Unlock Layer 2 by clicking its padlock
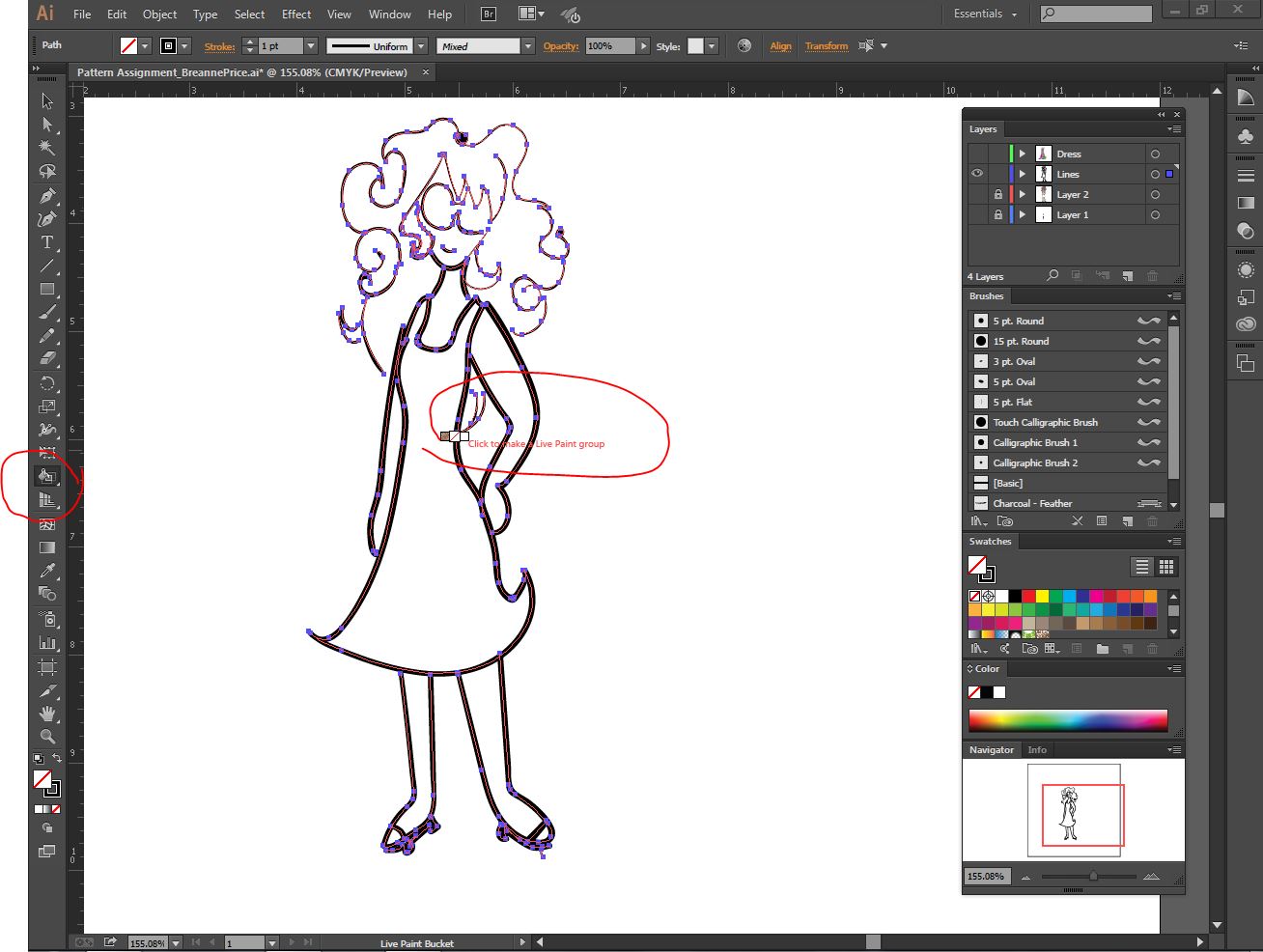Viewport: 1263px width, 952px height. (998, 193)
